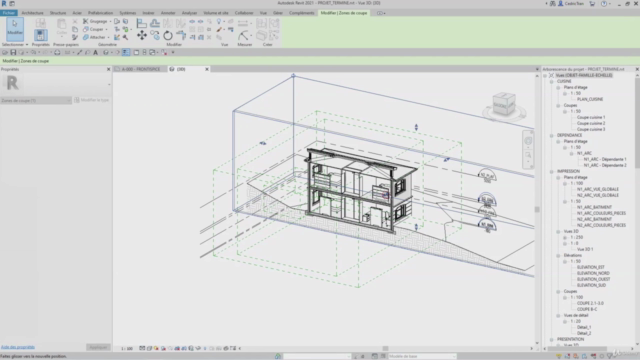Image resolution: width=640 pixels, height=360 pixels.
Task: Open the Modèle de base dropdown in status bar
Action: tap(422, 356)
